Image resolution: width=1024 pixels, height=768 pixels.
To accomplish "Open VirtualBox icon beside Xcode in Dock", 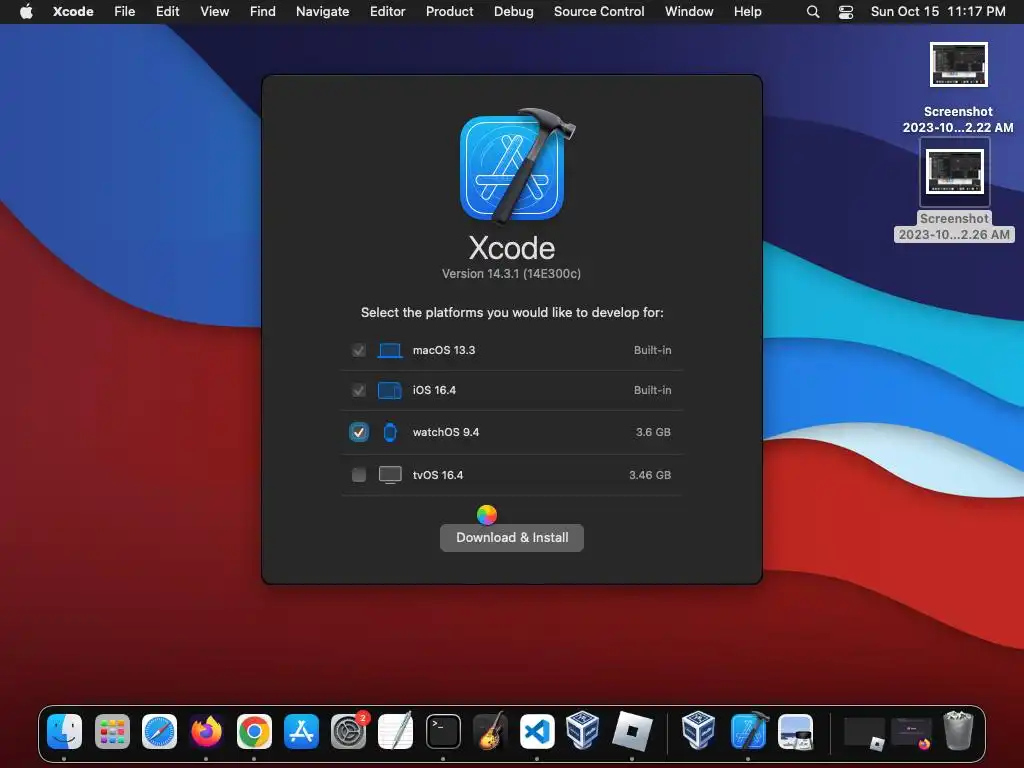I will (x=698, y=729).
